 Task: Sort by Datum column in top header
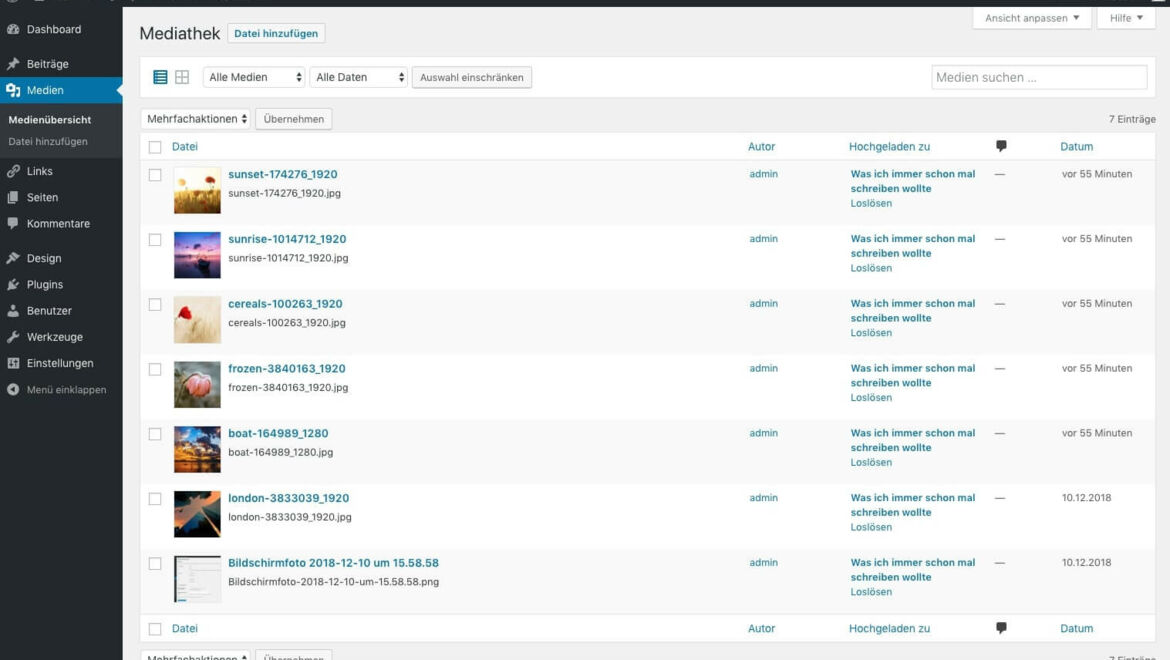(x=1077, y=147)
